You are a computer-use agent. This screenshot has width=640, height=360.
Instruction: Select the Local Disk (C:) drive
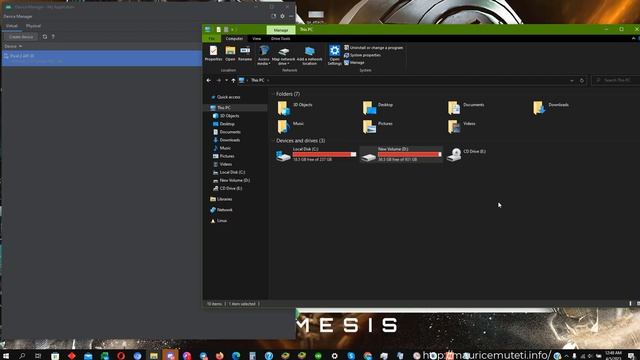(x=316, y=154)
